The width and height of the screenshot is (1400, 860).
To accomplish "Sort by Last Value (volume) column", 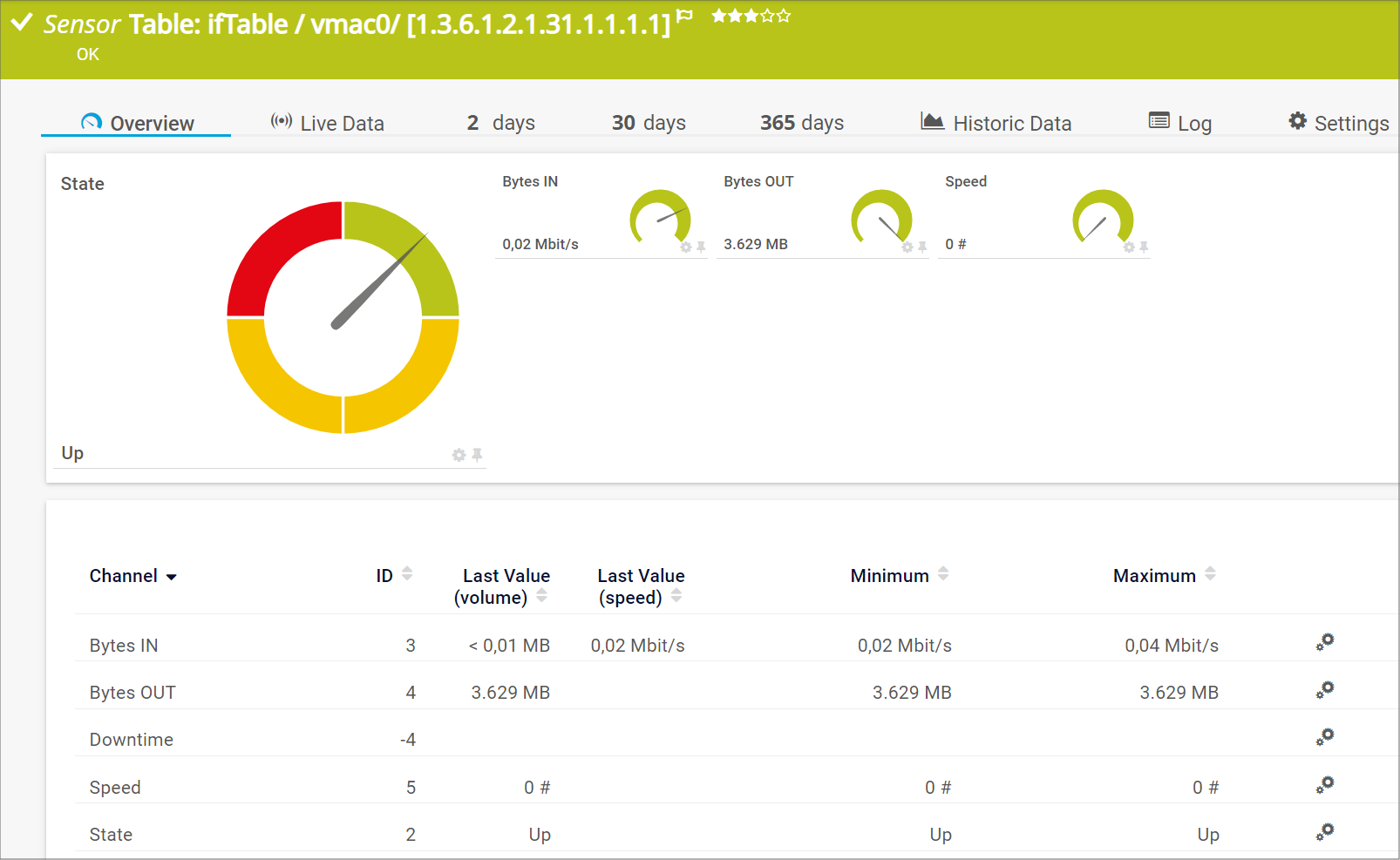I will tap(501, 586).
